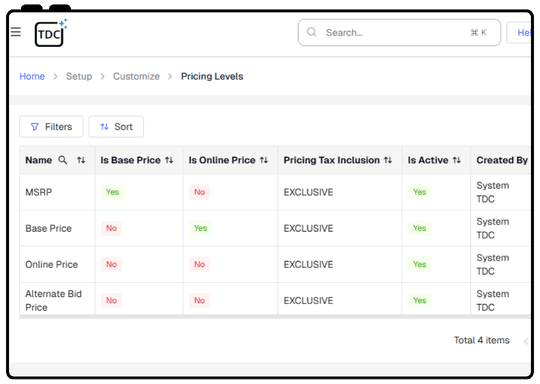Open the Filters button
The image size is (540, 384).
click(x=51, y=127)
